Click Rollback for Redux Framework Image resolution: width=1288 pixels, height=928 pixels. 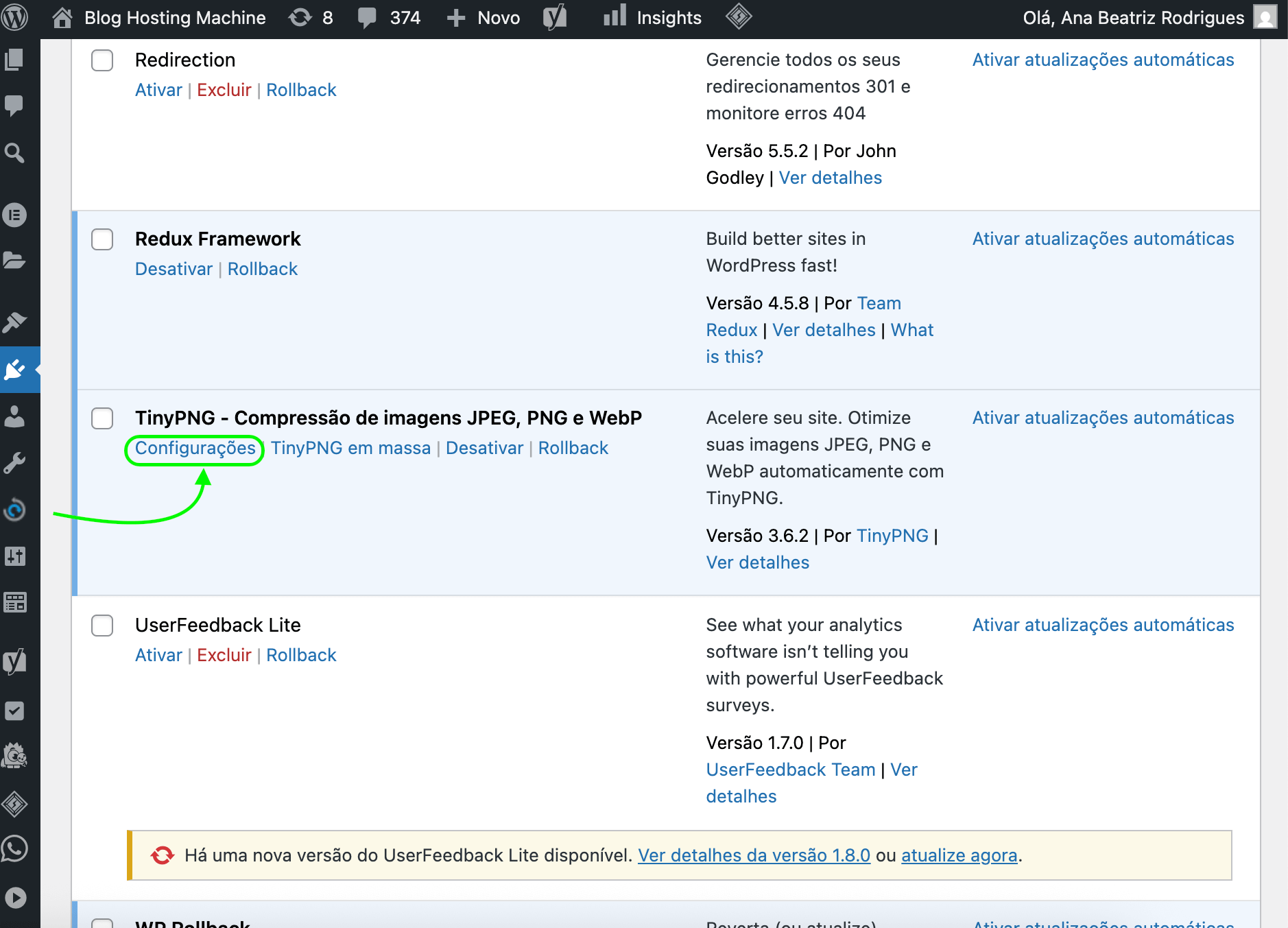(263, 269)
